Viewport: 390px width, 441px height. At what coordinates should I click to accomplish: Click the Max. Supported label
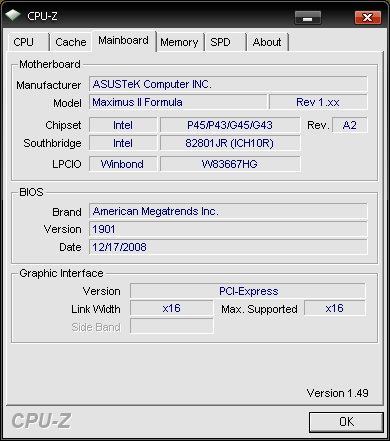click(x=259, y=309)
